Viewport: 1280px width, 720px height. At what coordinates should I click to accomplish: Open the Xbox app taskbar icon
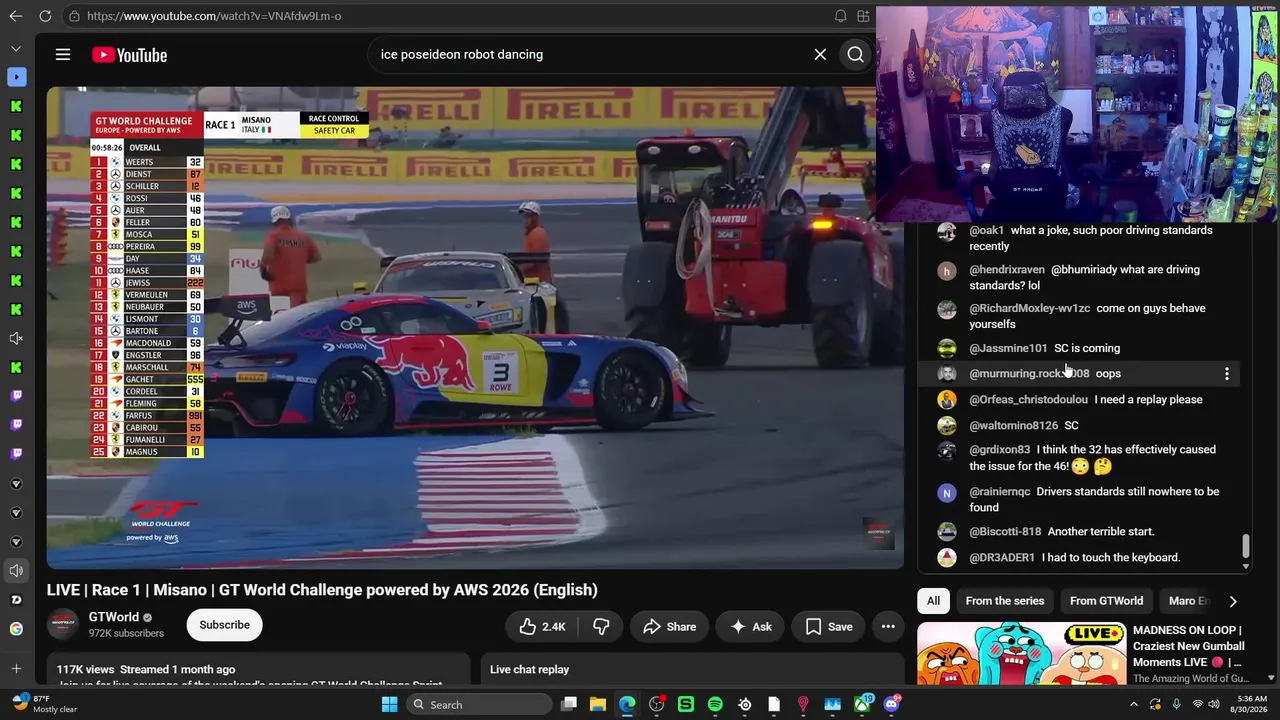861,704
